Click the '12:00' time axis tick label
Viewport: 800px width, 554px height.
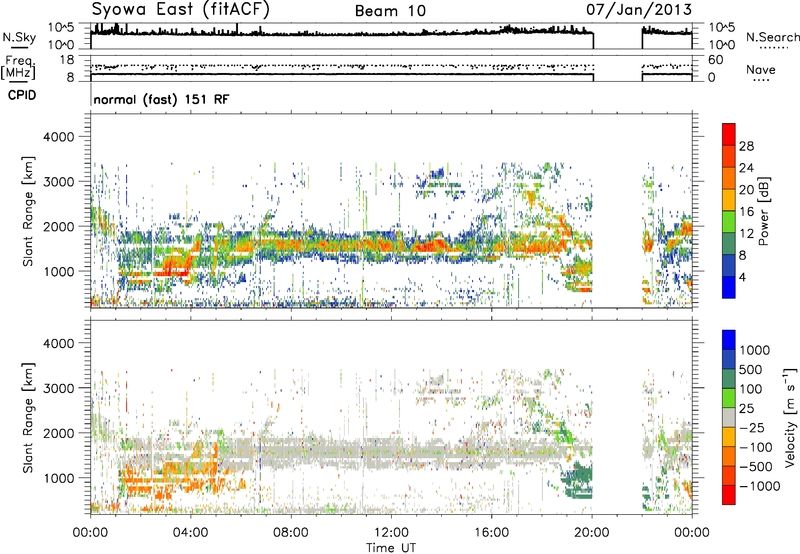(x=391, y=533)
